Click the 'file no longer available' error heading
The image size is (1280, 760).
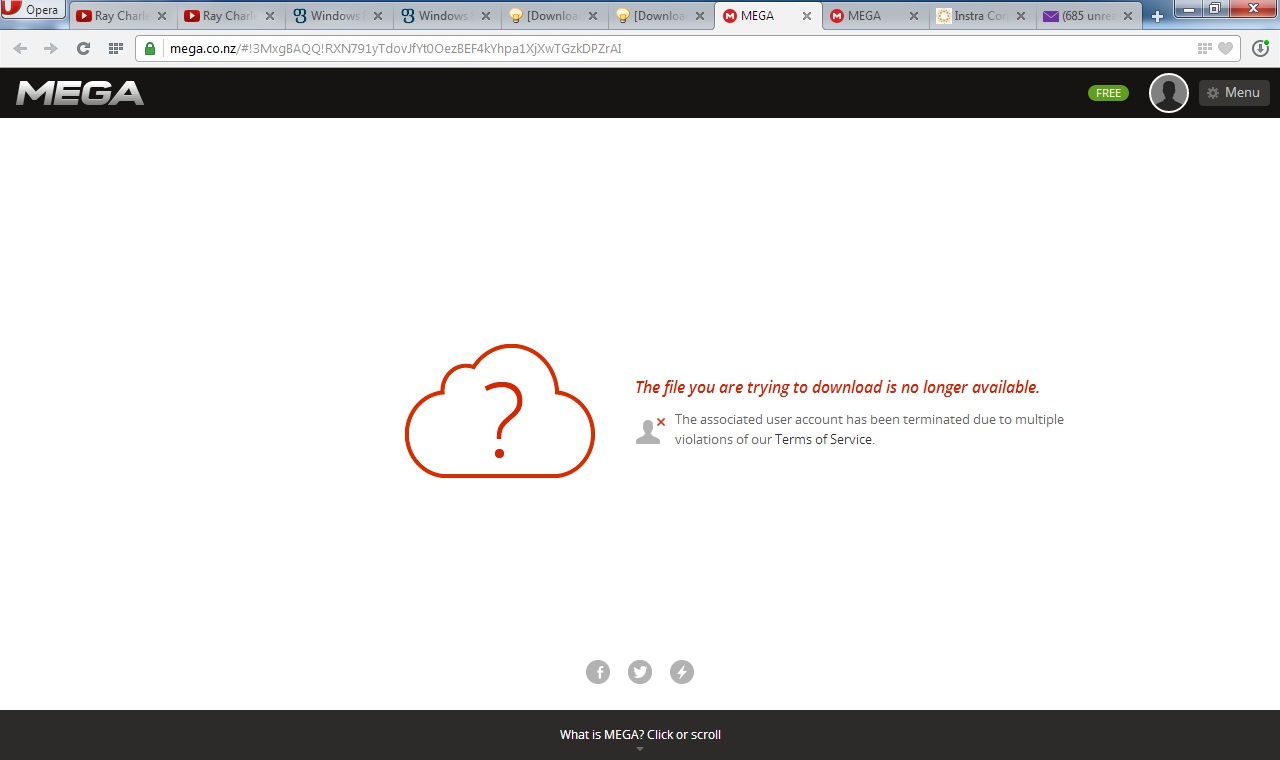[837, 387]
